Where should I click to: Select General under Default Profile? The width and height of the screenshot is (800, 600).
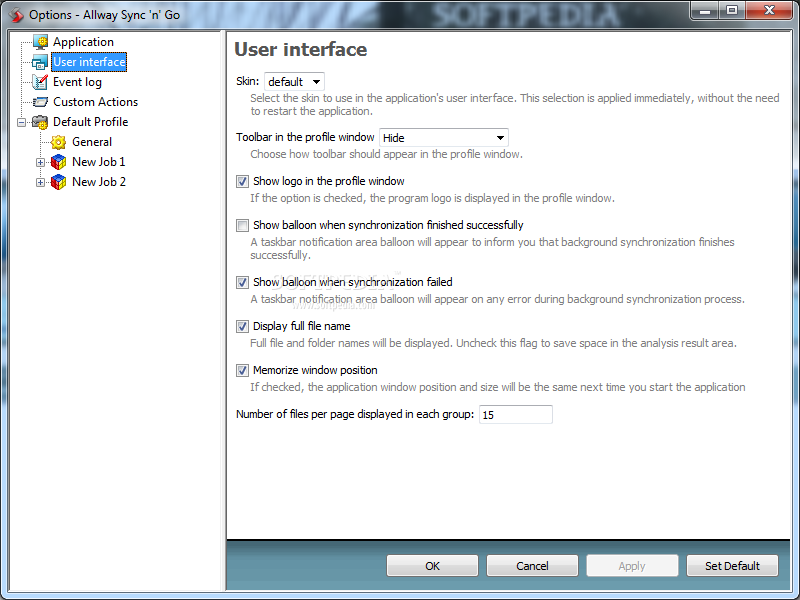point(92,142)
